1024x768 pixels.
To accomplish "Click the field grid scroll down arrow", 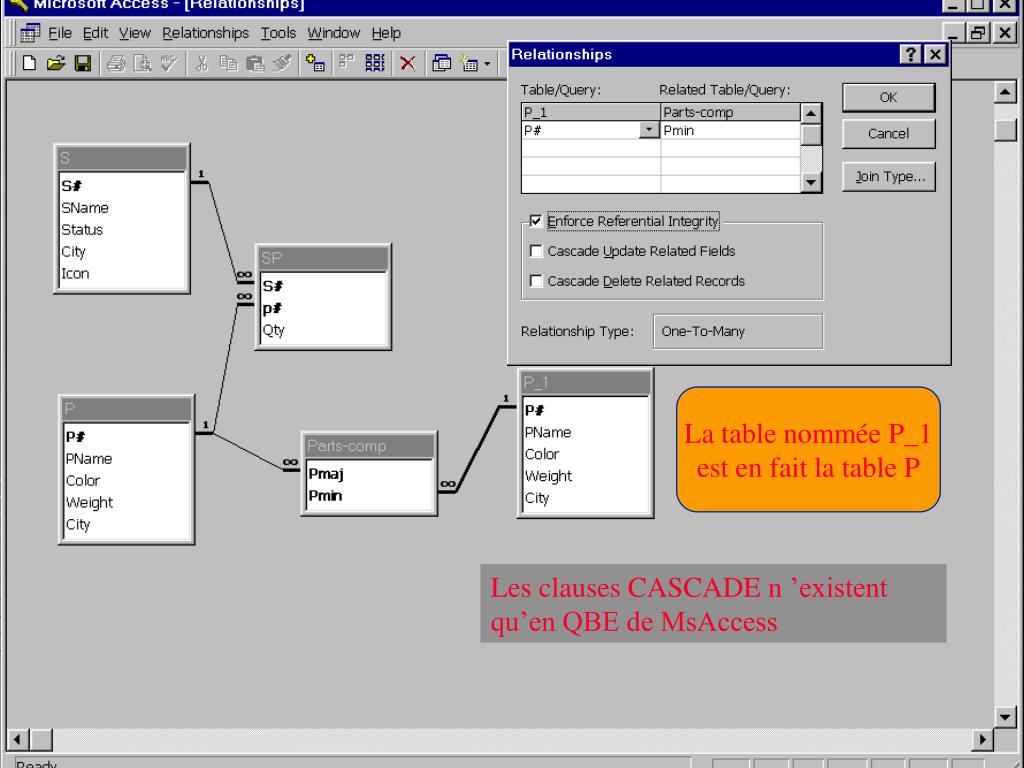I will tap(810, 182).
